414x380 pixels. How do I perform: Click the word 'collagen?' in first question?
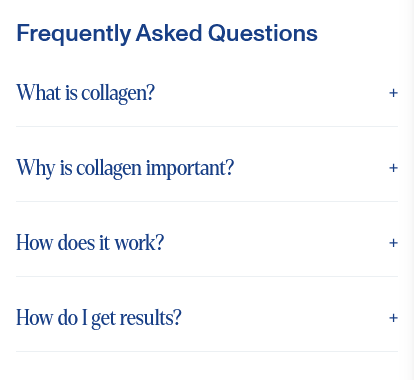pyautogui.click(x=118, y=93)
